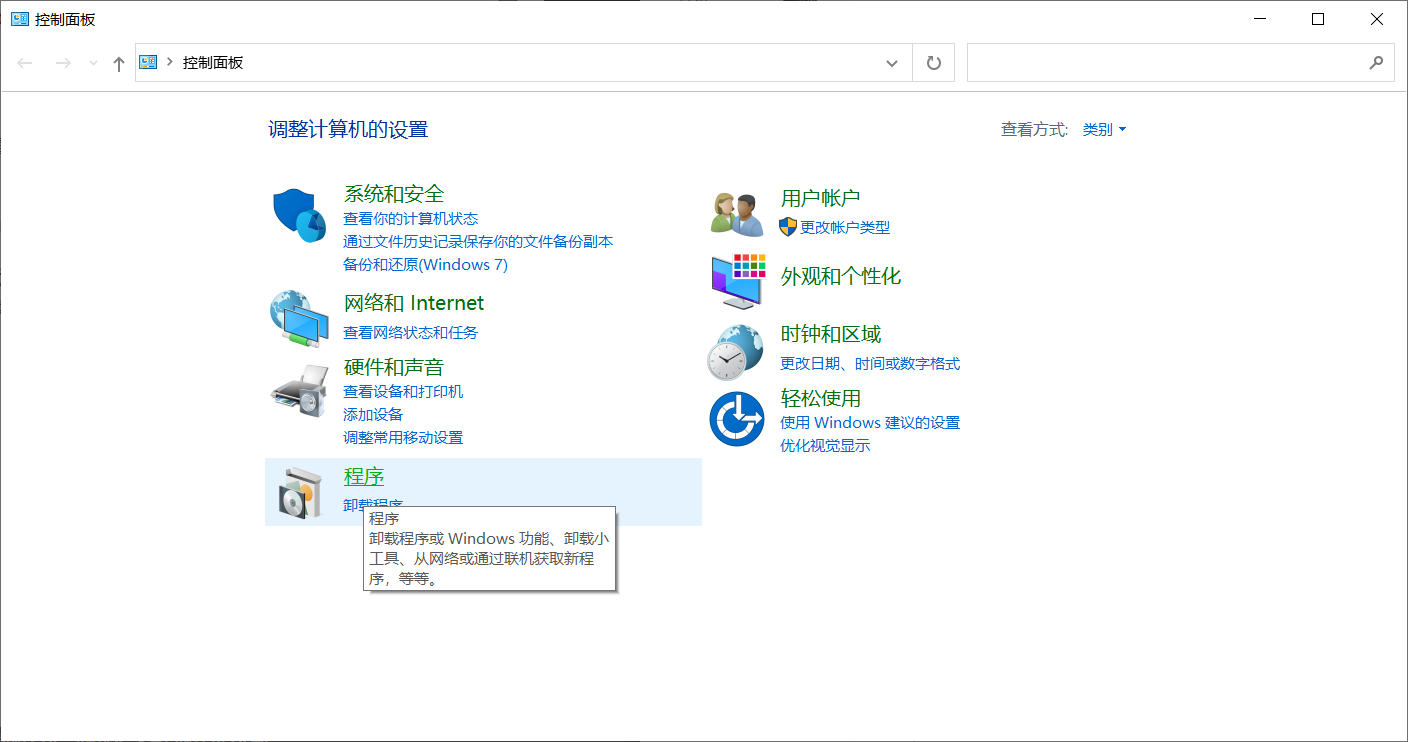Click the refresh button in address bar
Screen dimensions: 1408x742
tap(932, 62)
